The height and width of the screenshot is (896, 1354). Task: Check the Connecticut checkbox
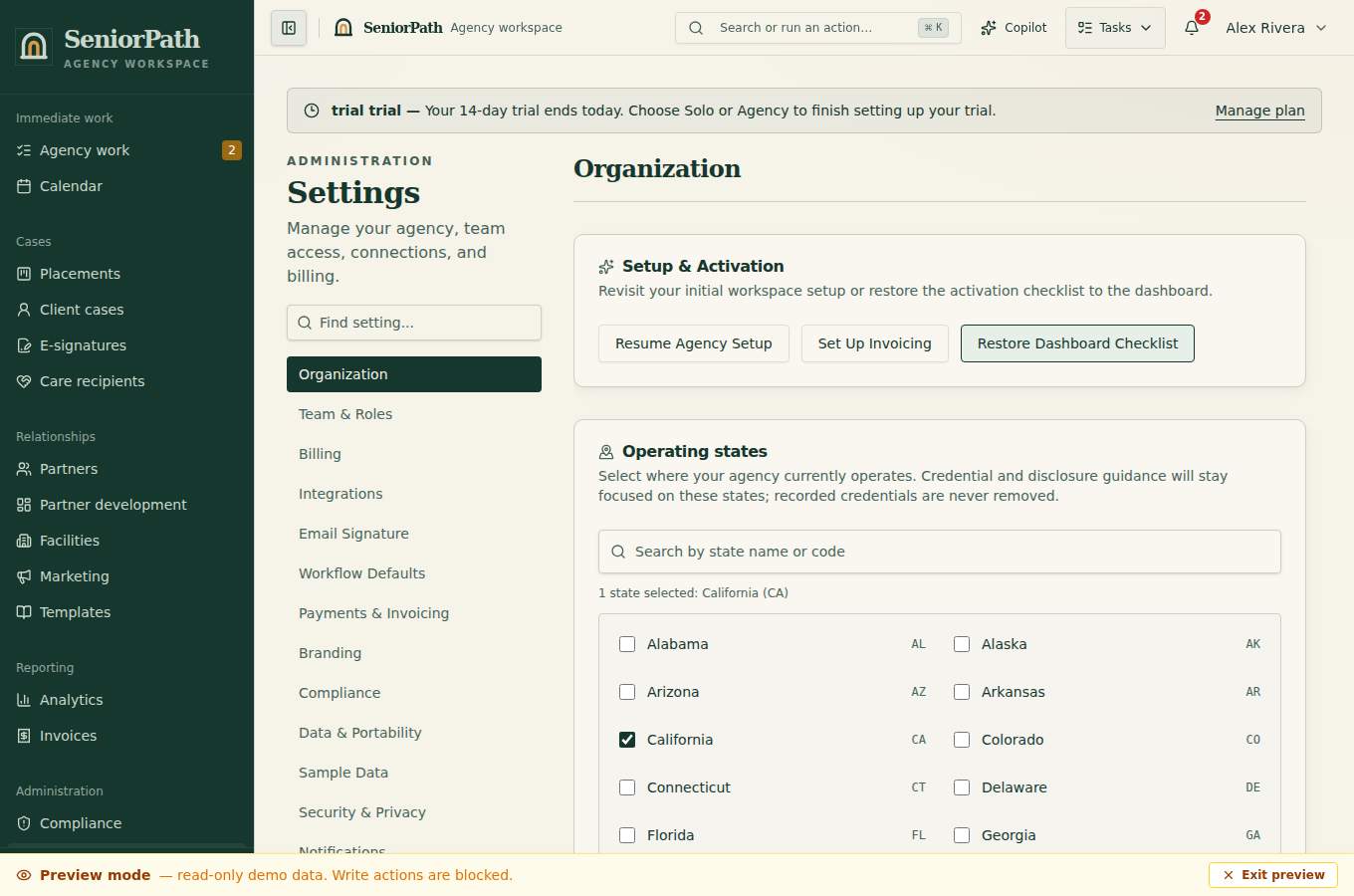(627, 787)
